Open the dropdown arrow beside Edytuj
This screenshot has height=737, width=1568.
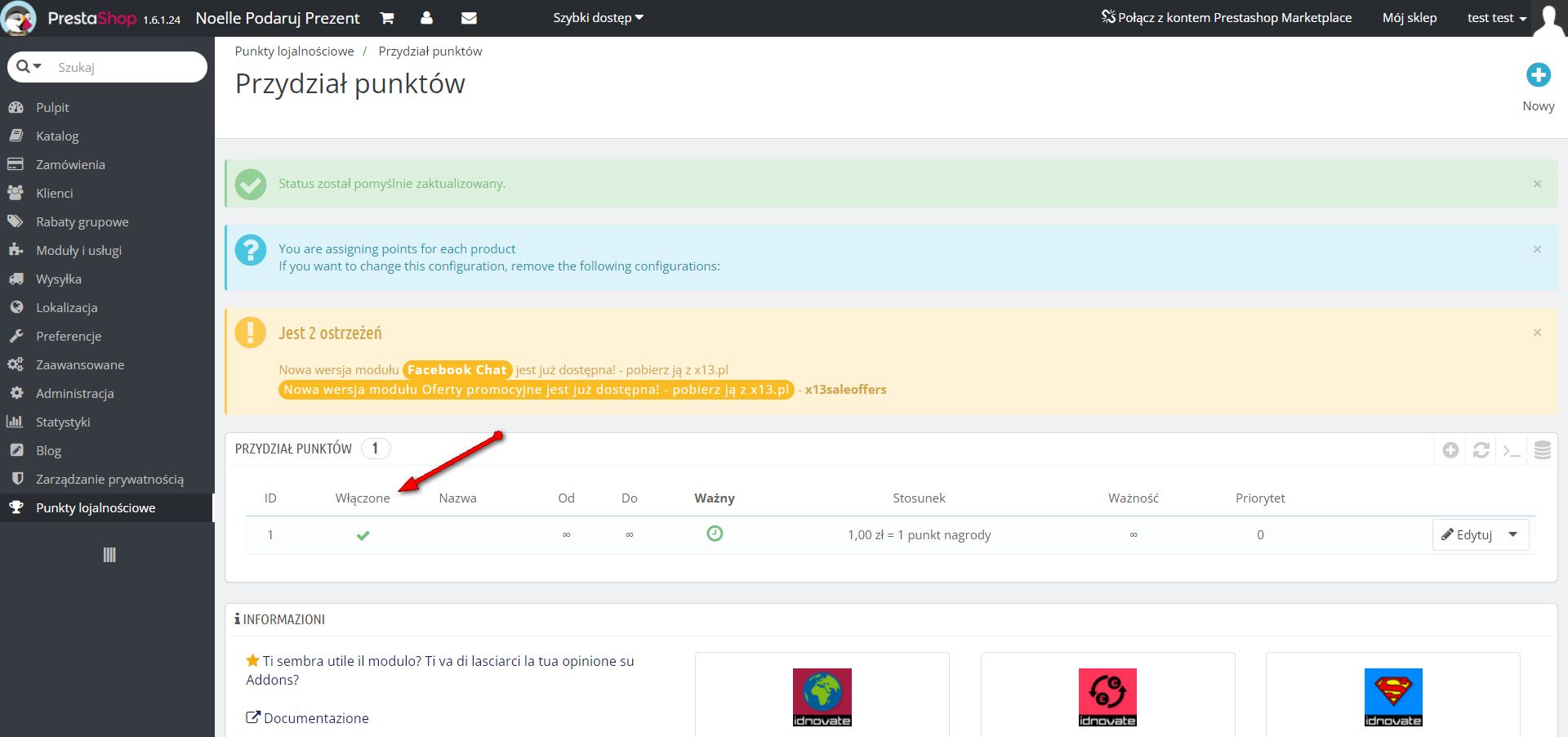(1513, 535)
